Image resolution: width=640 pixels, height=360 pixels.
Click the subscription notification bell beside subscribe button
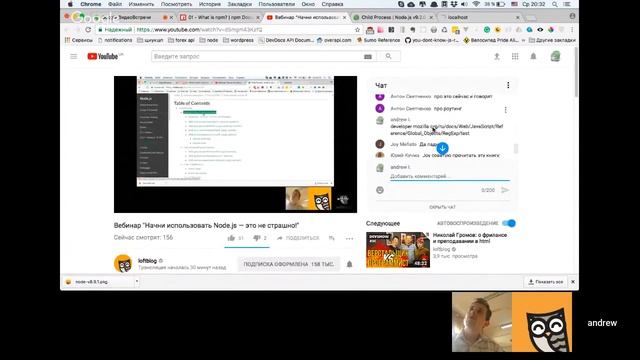click(349, 264)
